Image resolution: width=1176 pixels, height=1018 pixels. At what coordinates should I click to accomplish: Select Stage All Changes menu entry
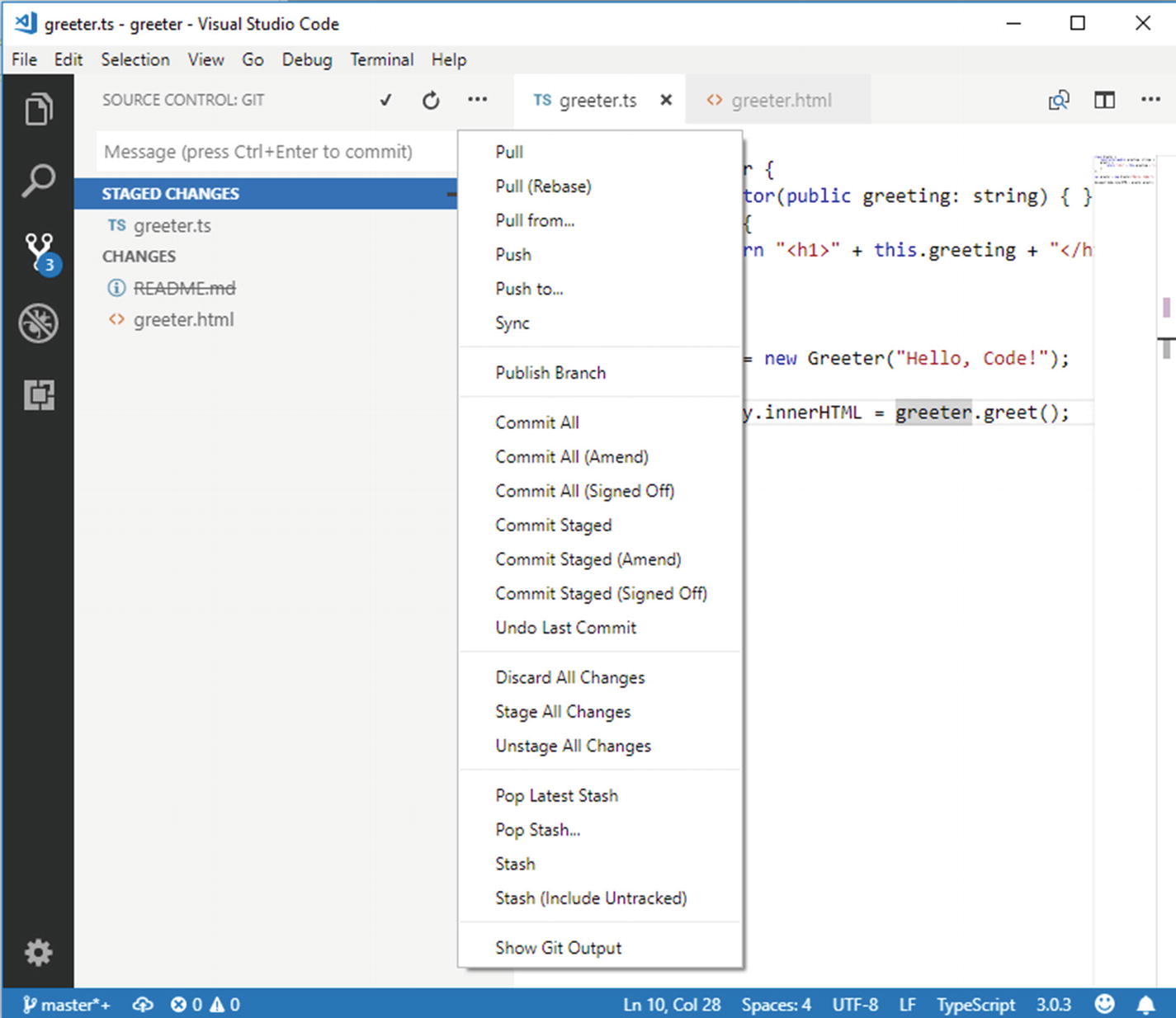tap(562, 712)
